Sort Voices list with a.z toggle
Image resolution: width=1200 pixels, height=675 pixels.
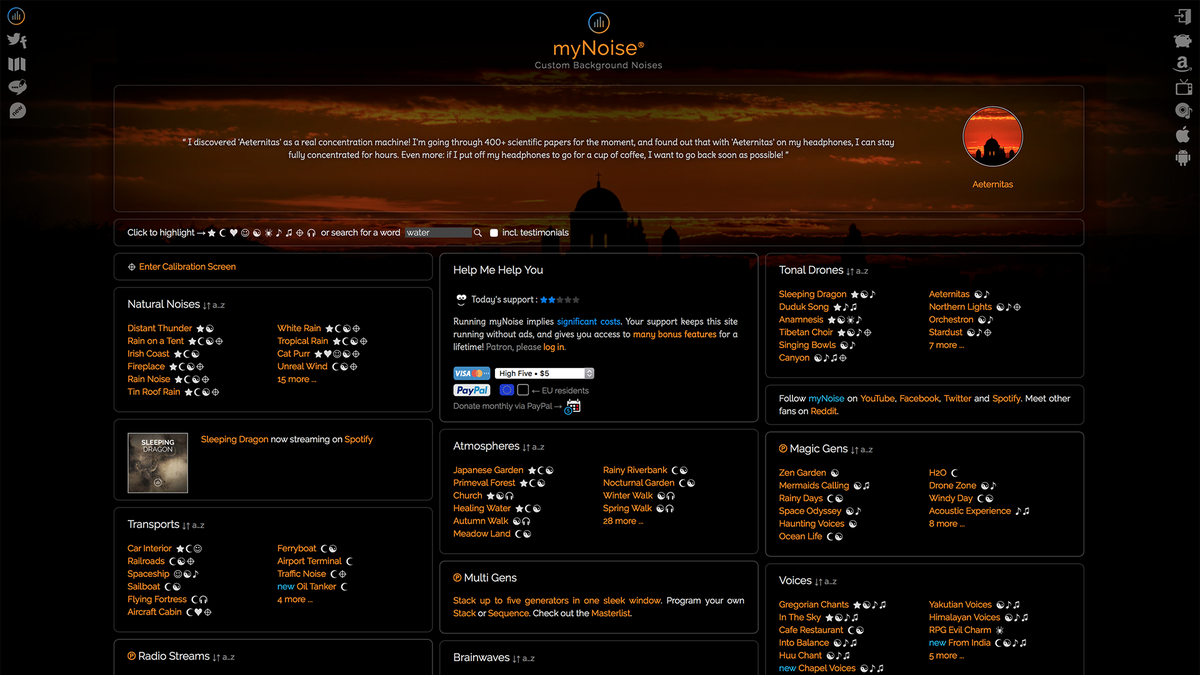pyautogui.click(x=825, y=581)
